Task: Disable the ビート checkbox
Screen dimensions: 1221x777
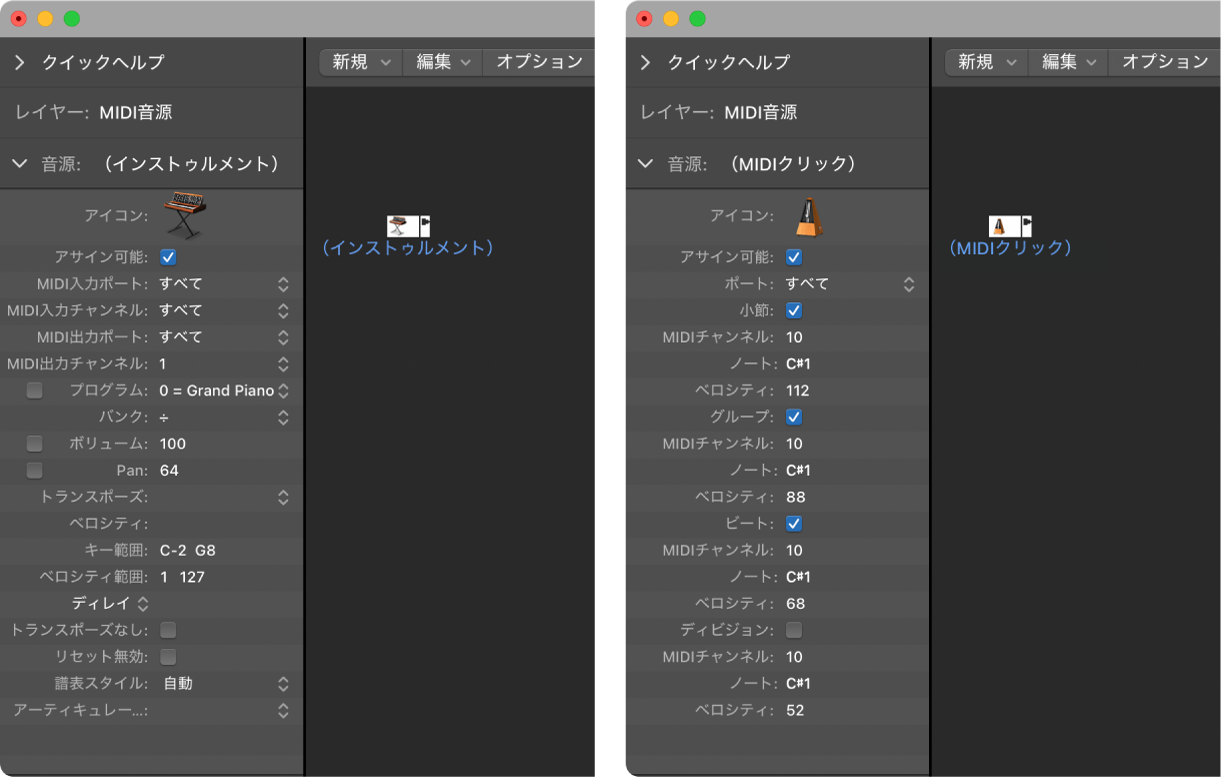Action: [795, 523]
